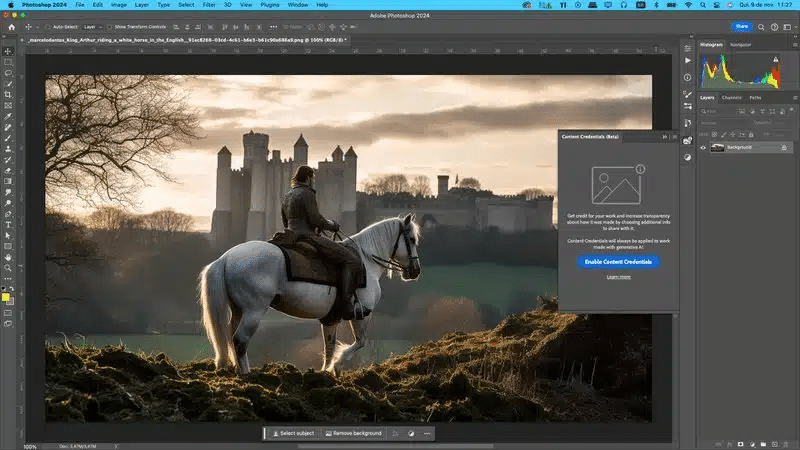Click the Select subject button
Viewport: 800px width, 450px height.
coord(294,433)
